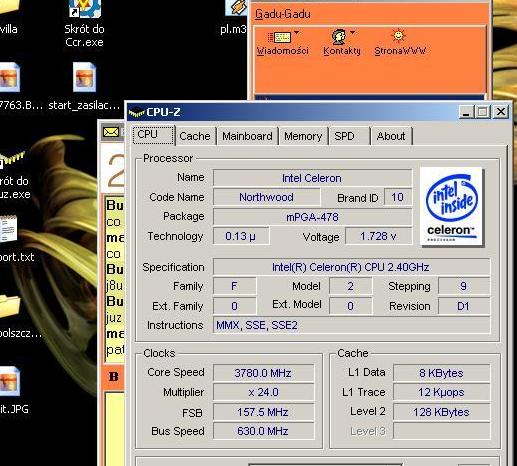Open the StronaWWW sun icon in Gadu-Gadu
This screenshot has height=466, width=517.
(398, 36)
